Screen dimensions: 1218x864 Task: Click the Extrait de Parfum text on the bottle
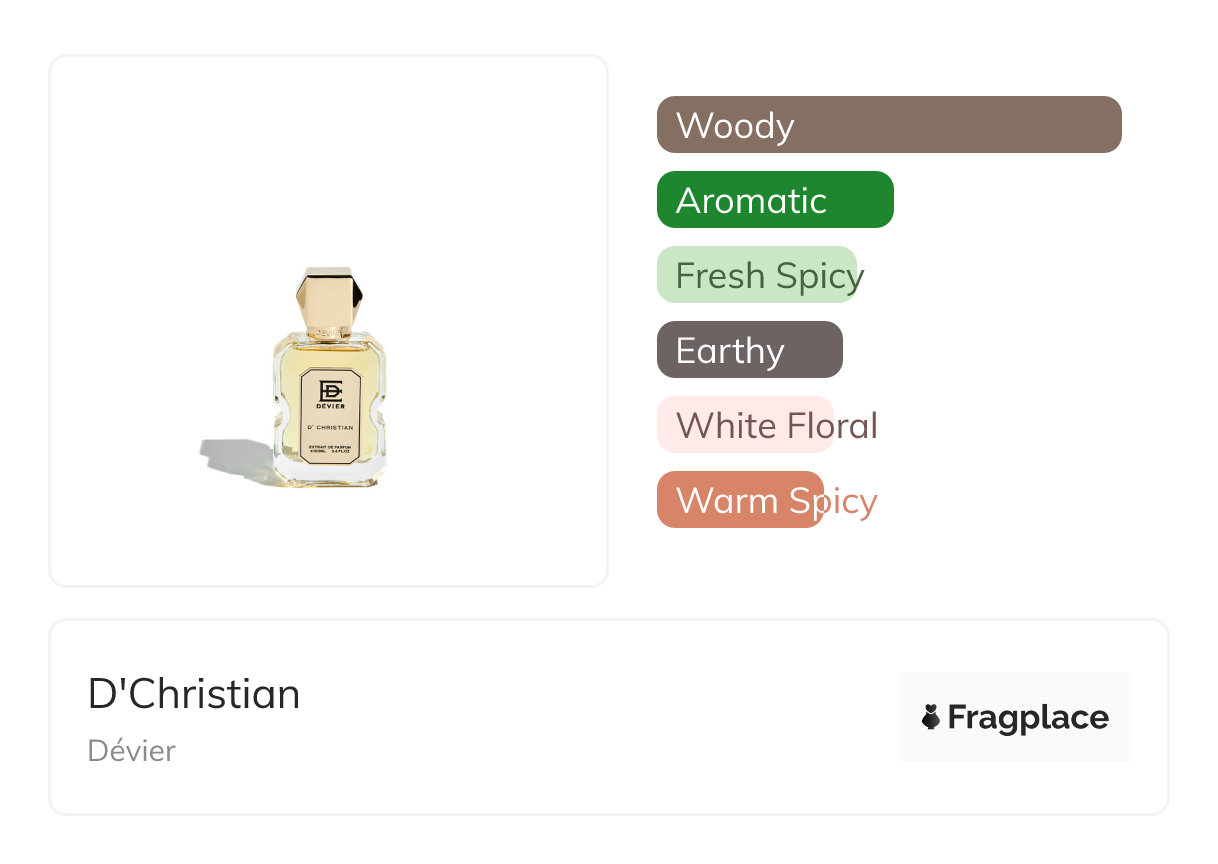coord(330,447)
